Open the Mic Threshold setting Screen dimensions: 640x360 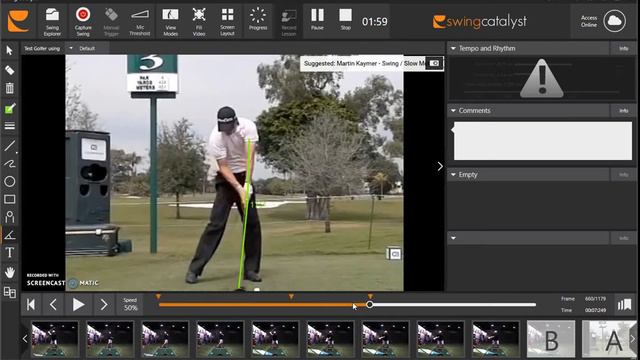pyautogui.click(x=140, y=22)
